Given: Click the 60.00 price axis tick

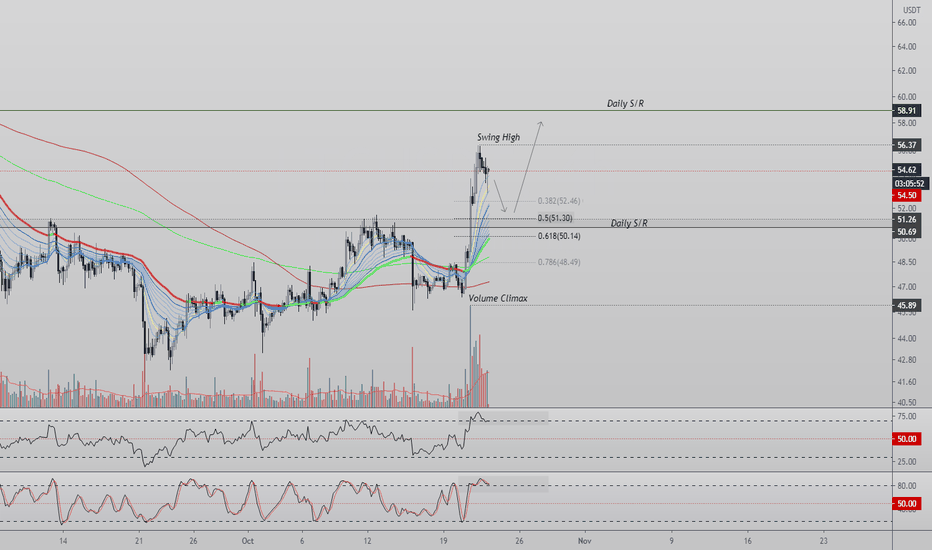Looking at the screenshot, I should coord(906,97).
